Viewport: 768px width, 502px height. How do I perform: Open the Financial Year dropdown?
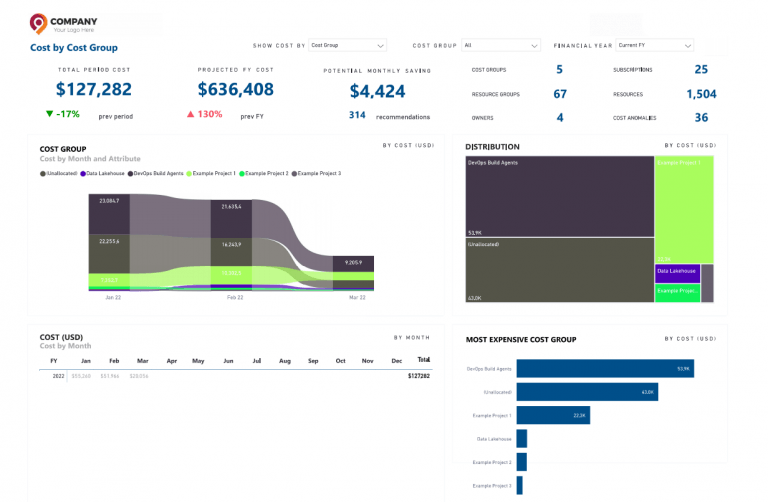pos(654,45)
